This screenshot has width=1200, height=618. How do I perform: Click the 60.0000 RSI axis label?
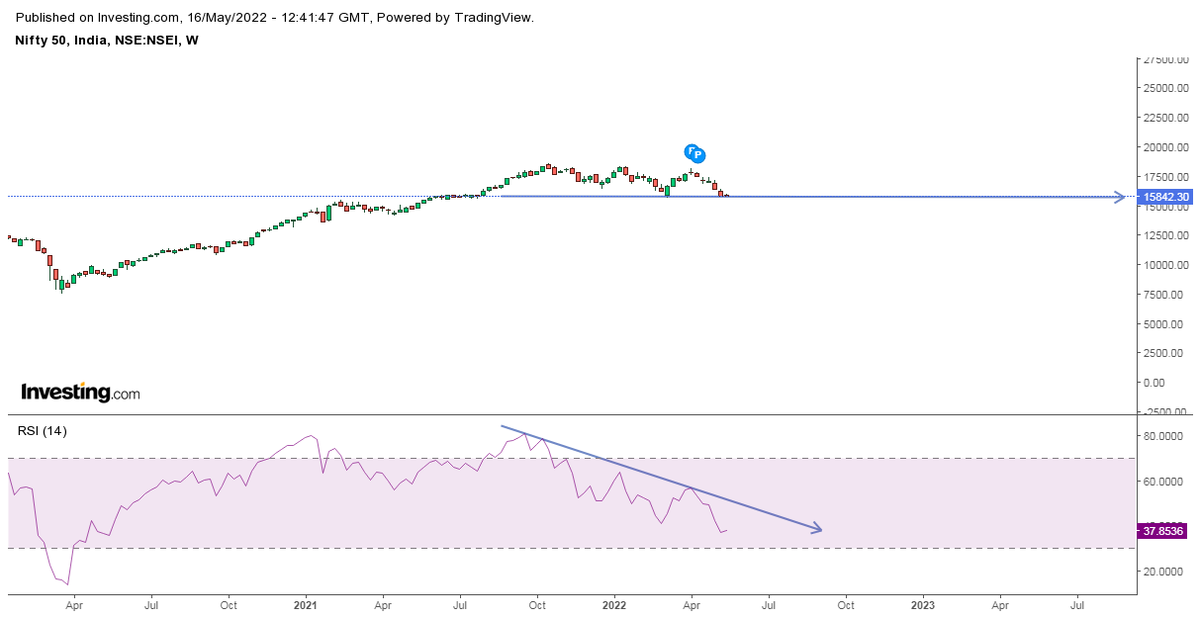(x=1165, y=481)
